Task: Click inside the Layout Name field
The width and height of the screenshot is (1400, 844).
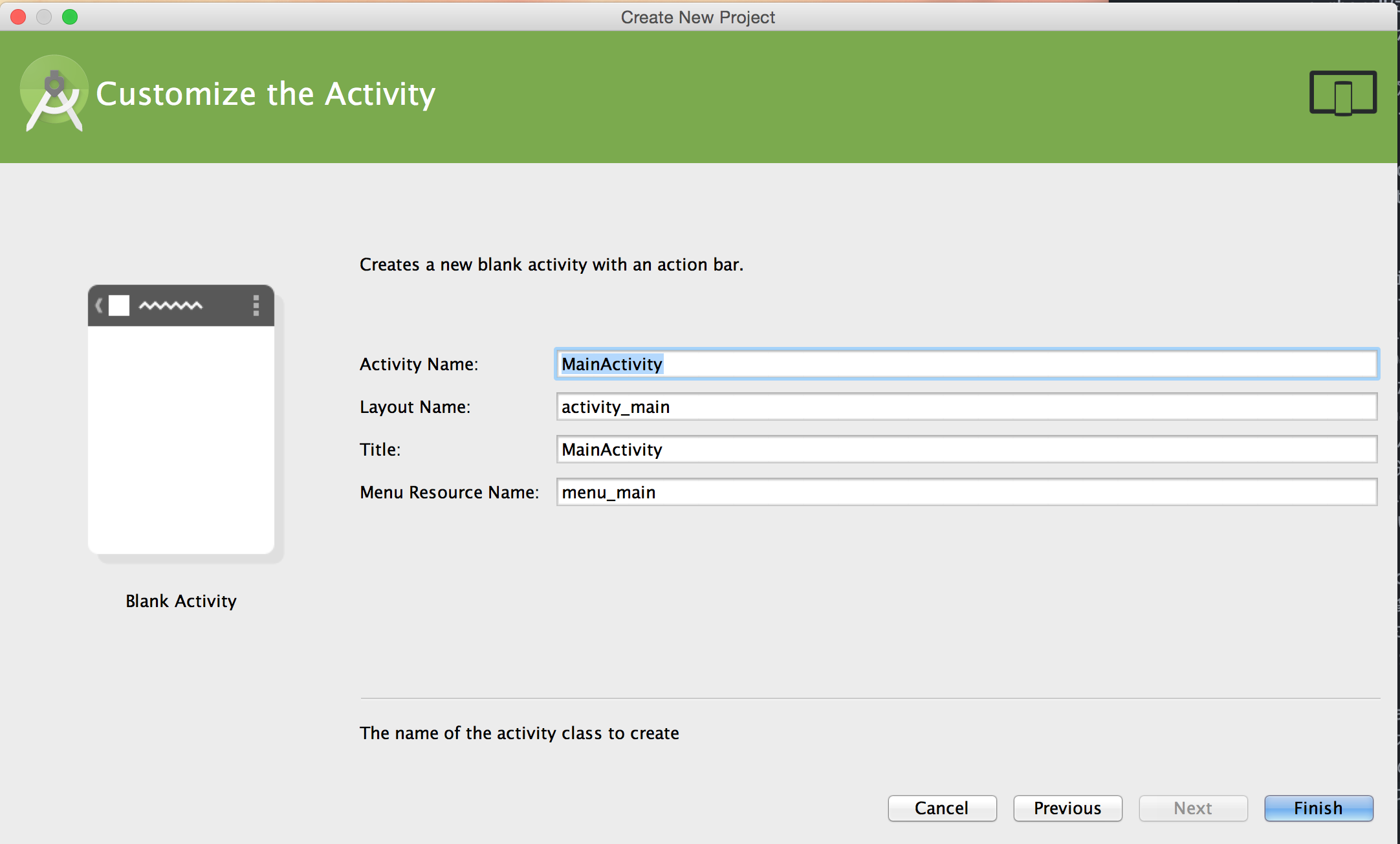Action: pos(967,406)
